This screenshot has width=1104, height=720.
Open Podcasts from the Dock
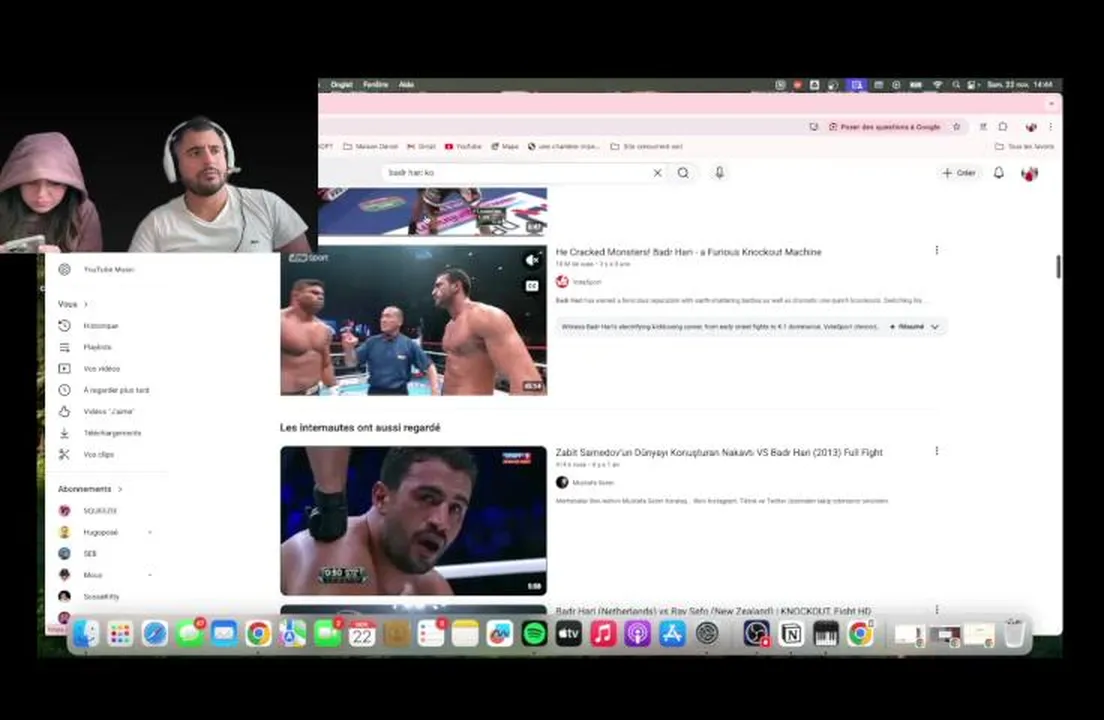[x=638, y=634]
